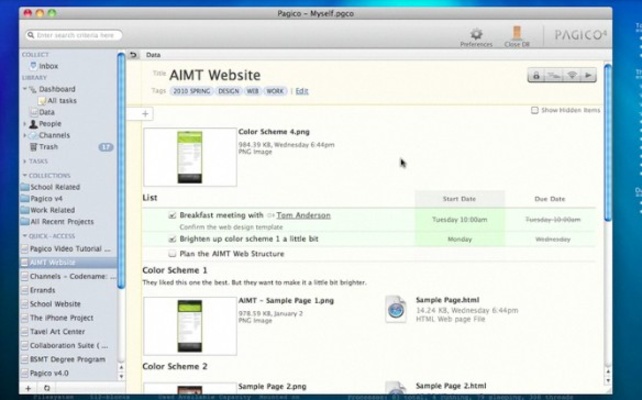Click the lock icon button
The width and height of the screenshot is (642, 400).
coord(536,75)
